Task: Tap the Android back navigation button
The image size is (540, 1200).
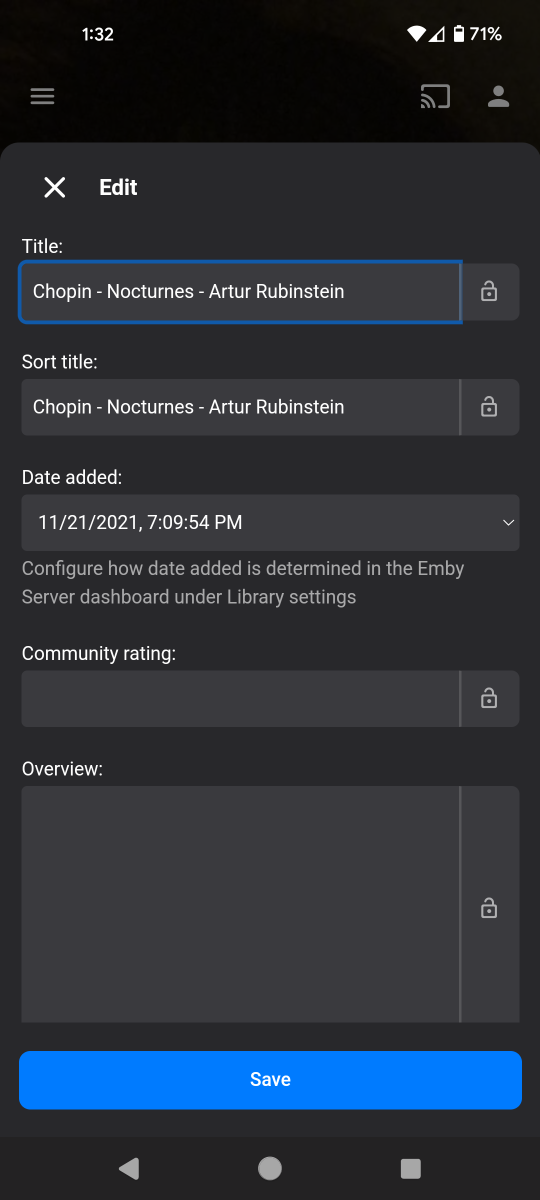Action: [128, 1168]
